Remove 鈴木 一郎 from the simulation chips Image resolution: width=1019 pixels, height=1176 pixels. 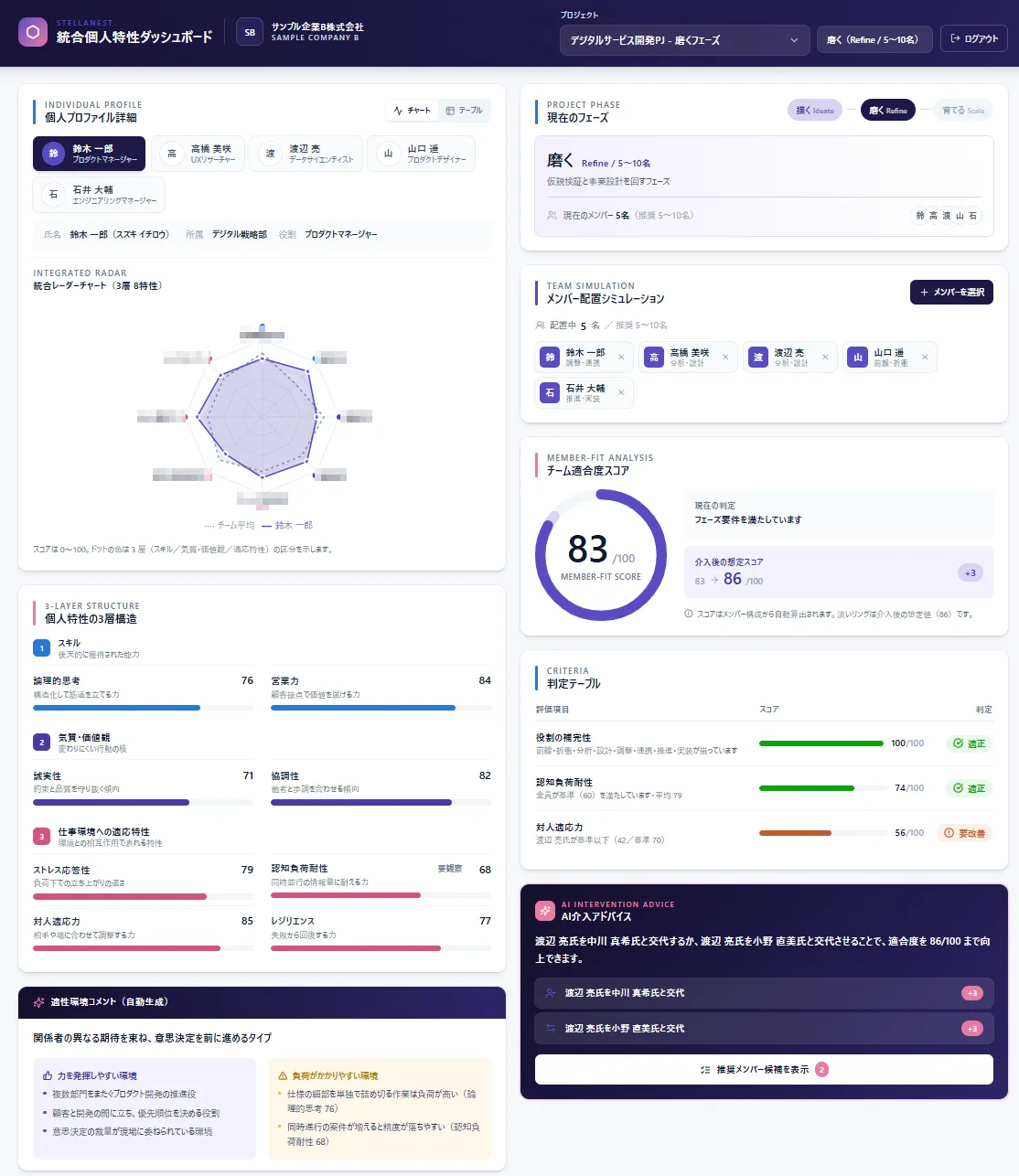[621, 358]
